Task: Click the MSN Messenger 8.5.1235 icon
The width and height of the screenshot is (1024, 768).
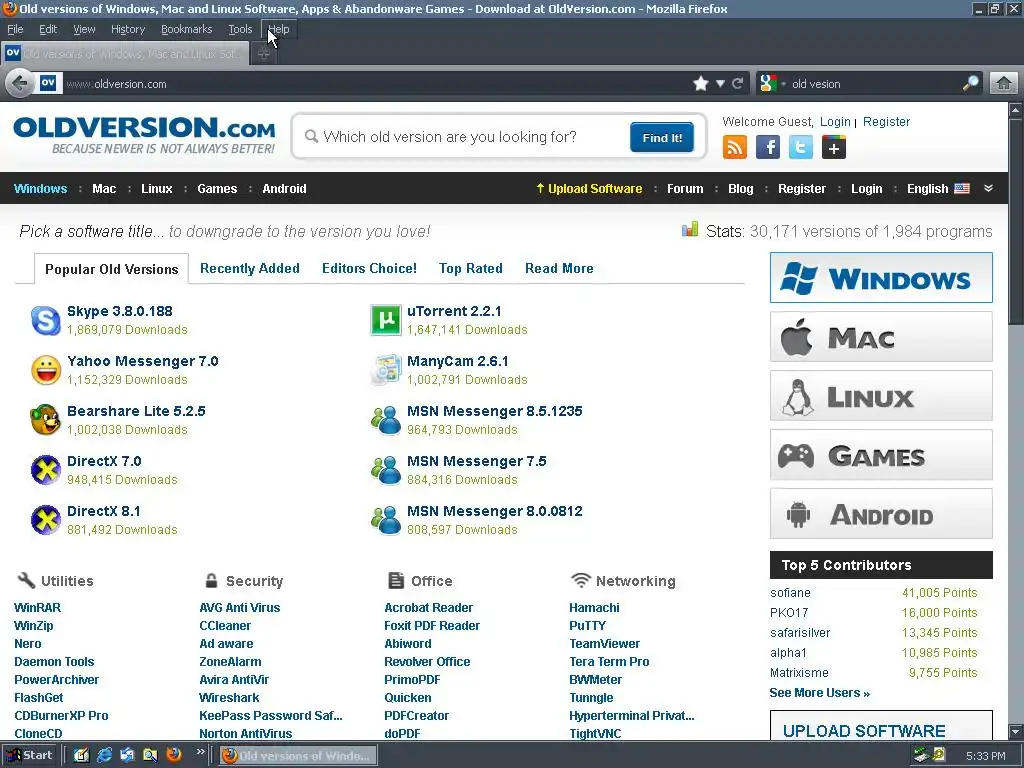Action: [x=386, y=420]
